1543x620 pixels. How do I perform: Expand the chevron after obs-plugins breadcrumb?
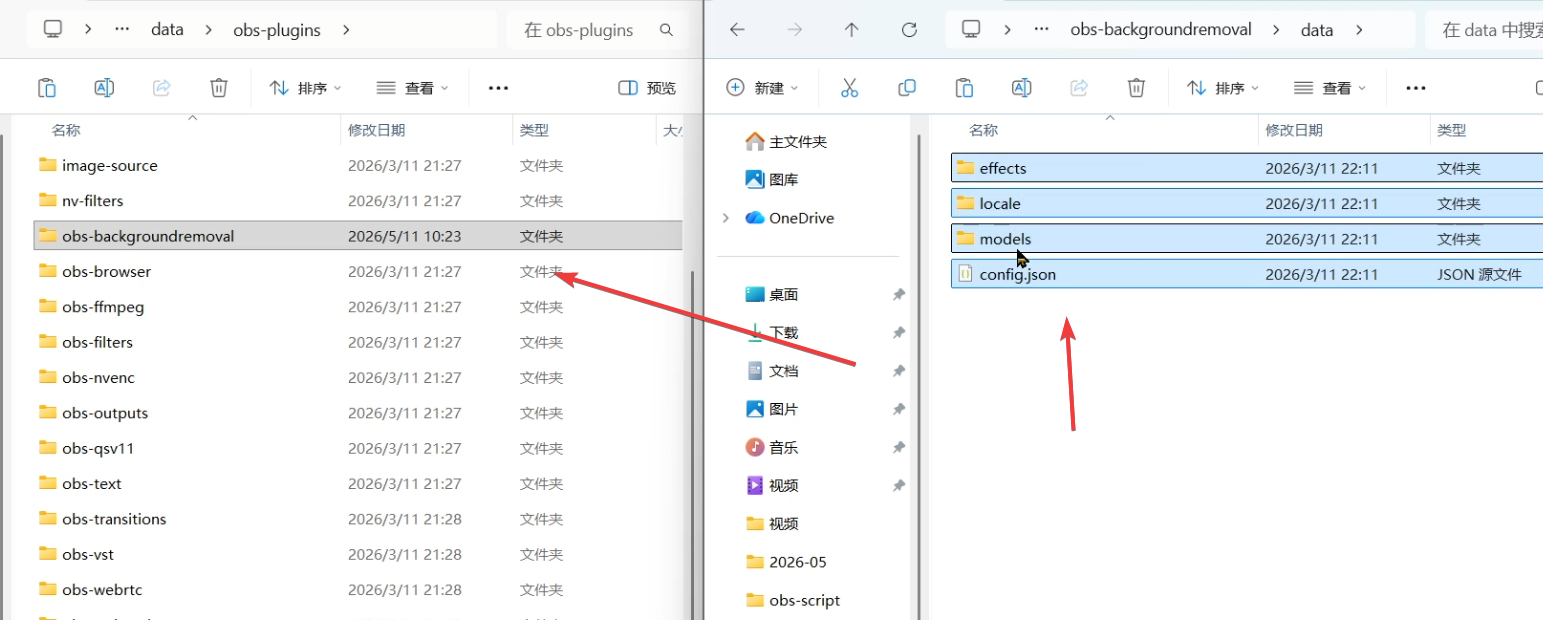(x=346, y=30)
